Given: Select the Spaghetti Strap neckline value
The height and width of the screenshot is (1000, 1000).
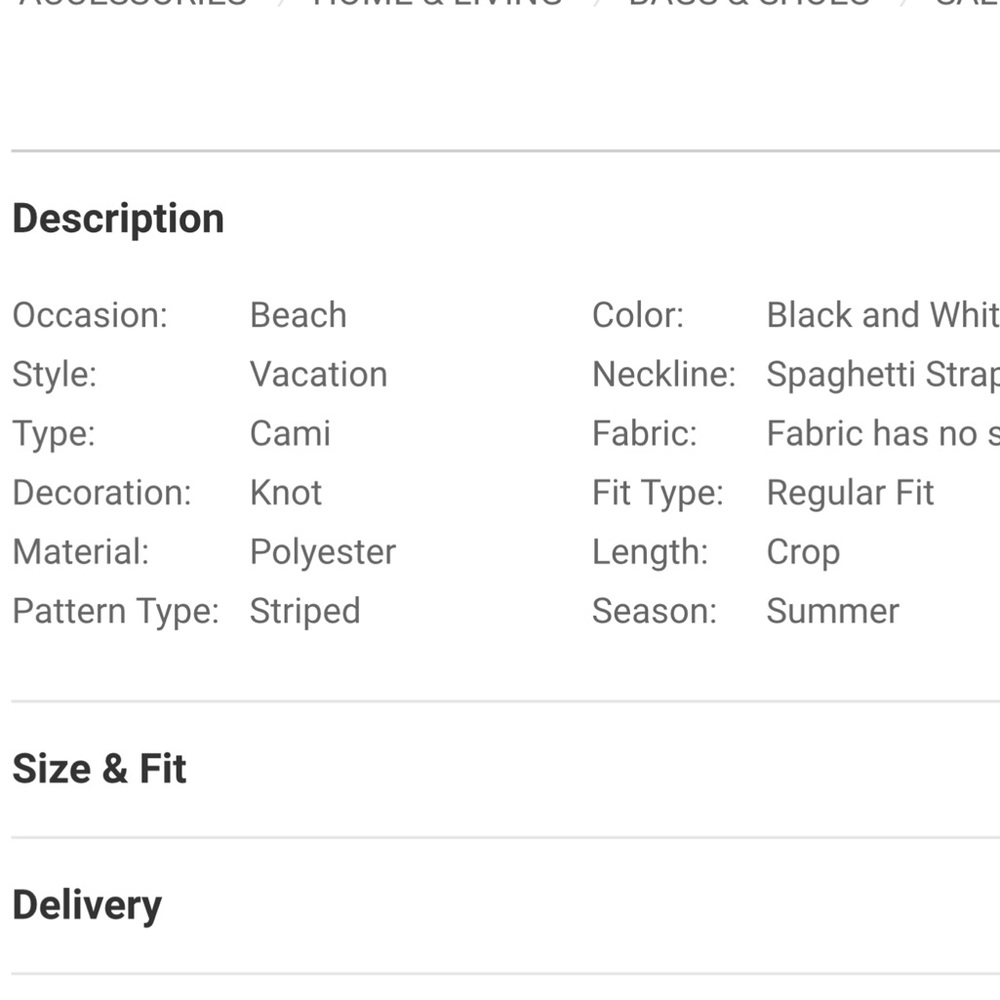Looking at the screenshot, I should click(x=882, y=374).
